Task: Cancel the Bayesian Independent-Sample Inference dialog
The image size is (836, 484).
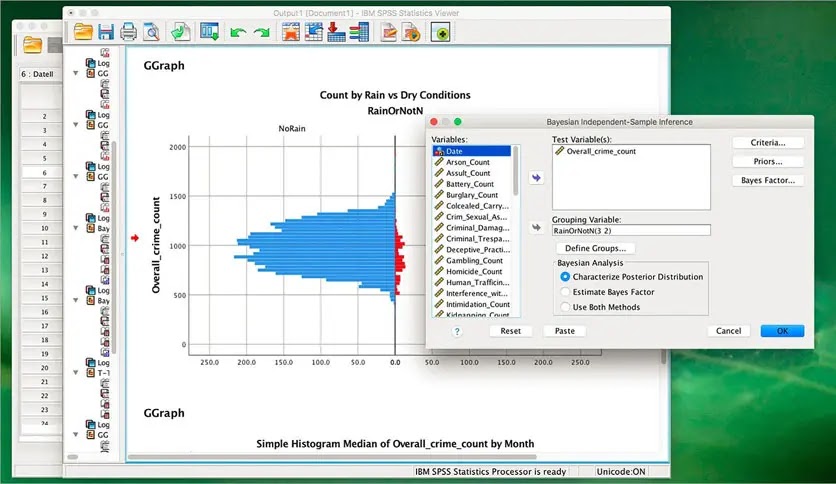Action: pyautogui.click(x=728, y=331)
